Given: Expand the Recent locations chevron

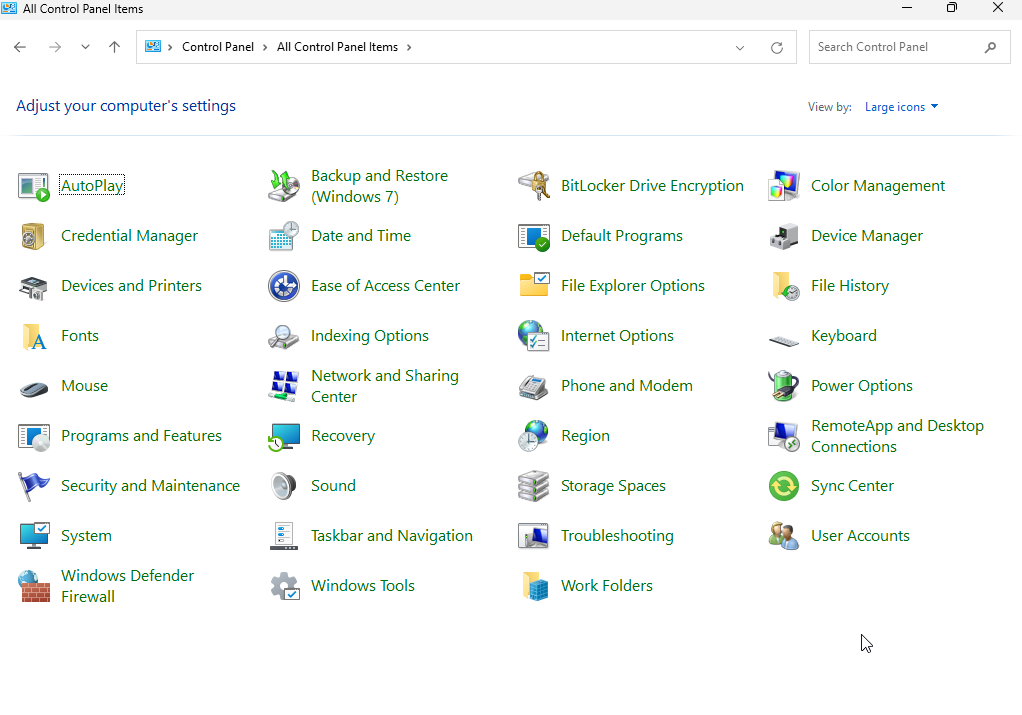Looking at the screenshot, I should (85, 47).
